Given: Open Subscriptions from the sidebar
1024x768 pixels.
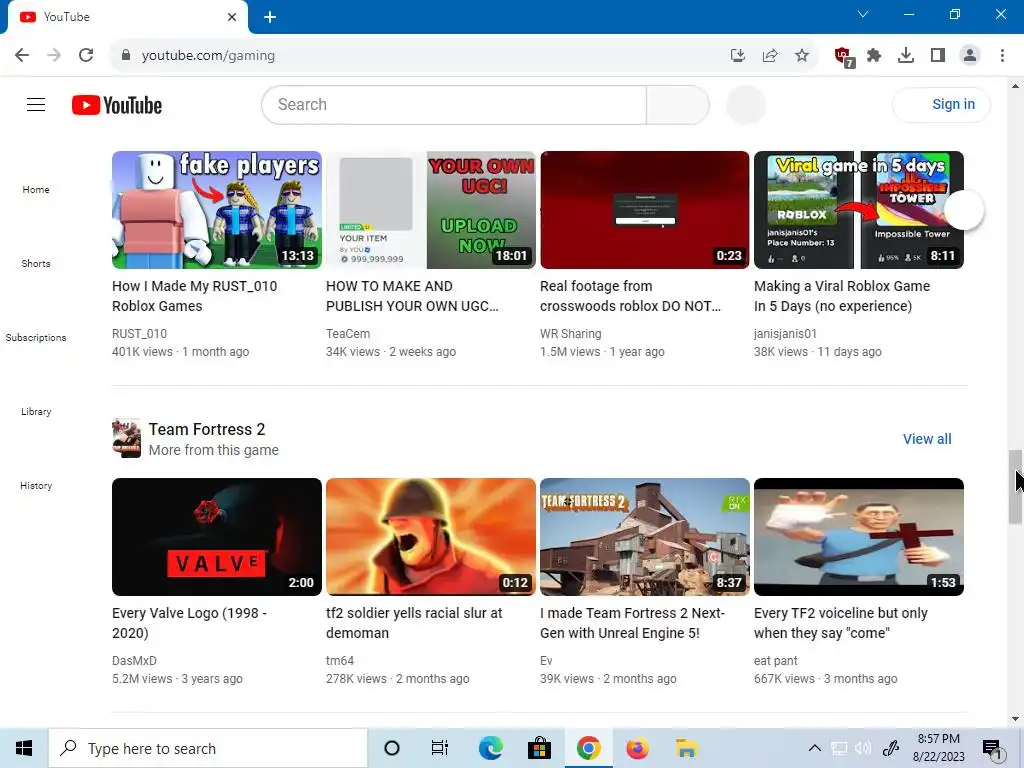Looking at the screenshot, I should pos(36,337).
